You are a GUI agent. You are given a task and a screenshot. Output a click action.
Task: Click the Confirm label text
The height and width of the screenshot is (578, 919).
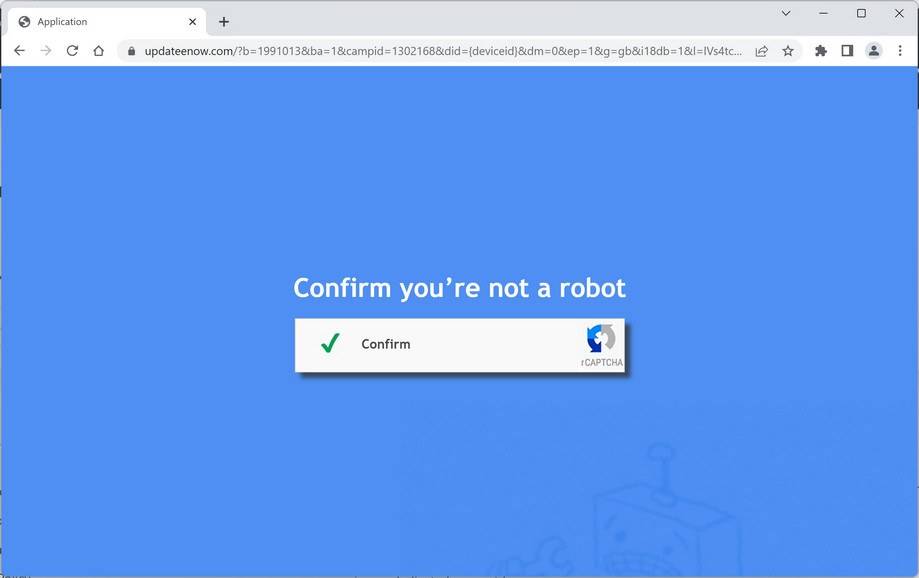pos(386,344)
